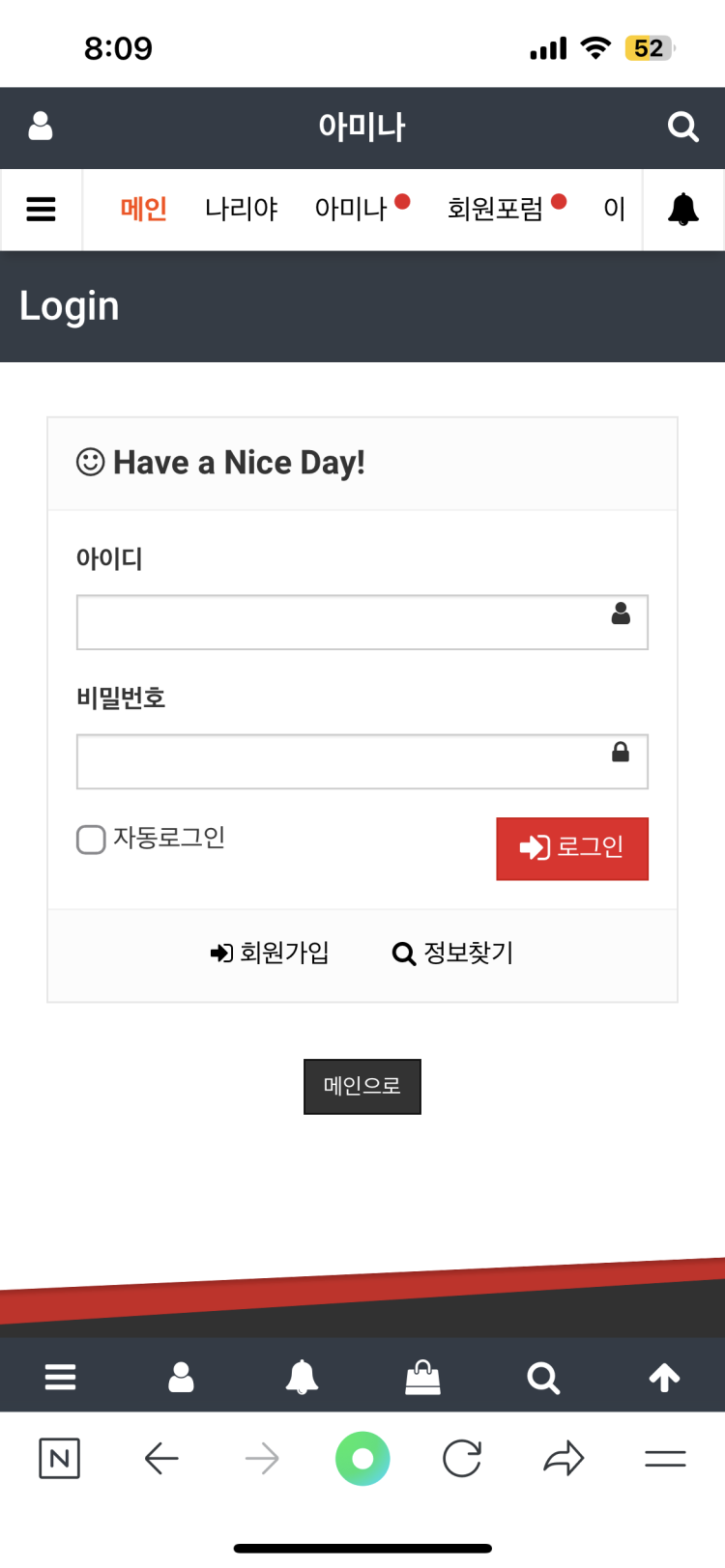Open the user icon in bottom site bar
725x1568 pixels.
(x=181, y=1377)
